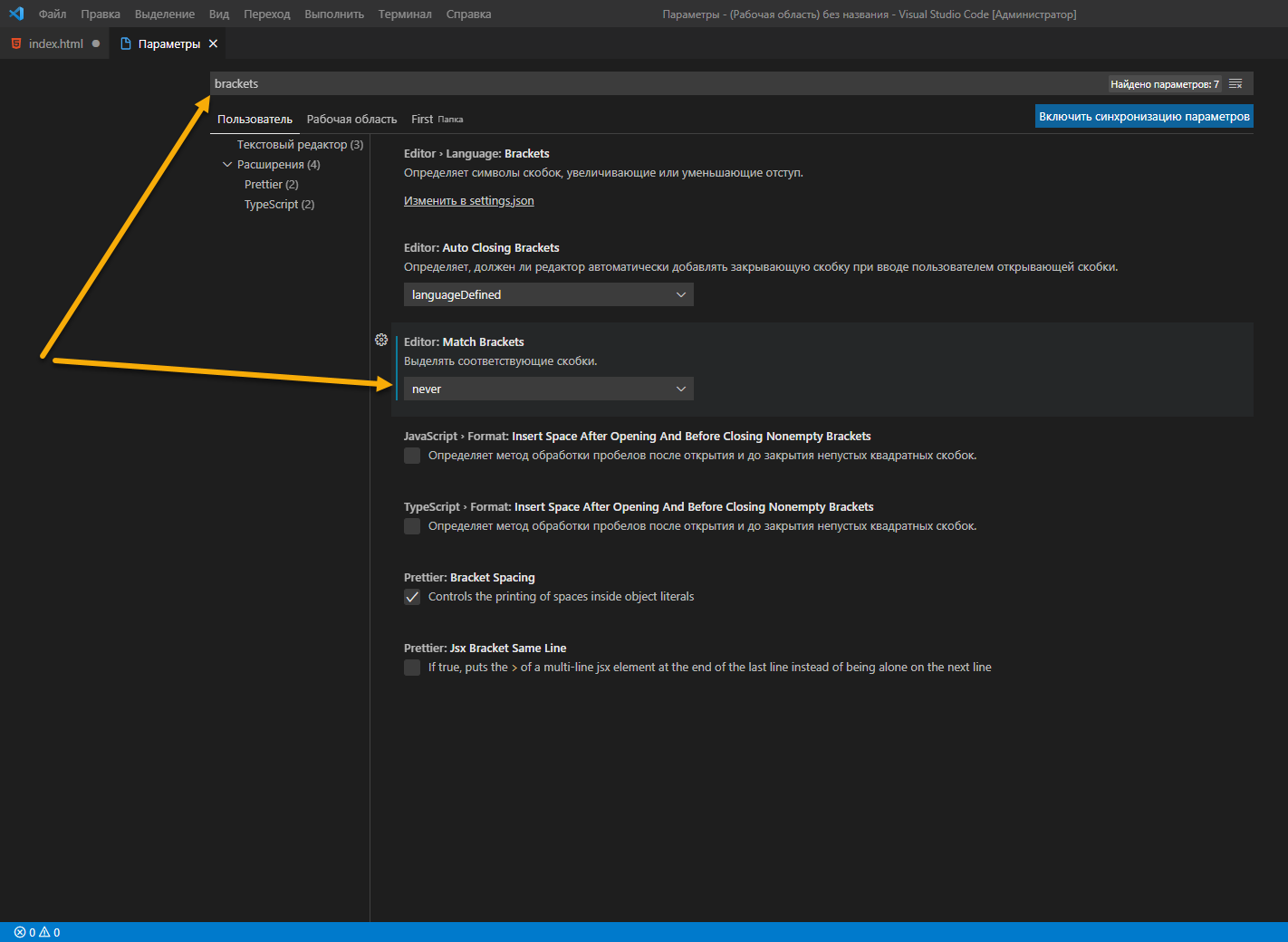Viewport: 1288px width, 942px height.
Task: Select the First Папка settings scope tab
Action: (x=437, y=119)
